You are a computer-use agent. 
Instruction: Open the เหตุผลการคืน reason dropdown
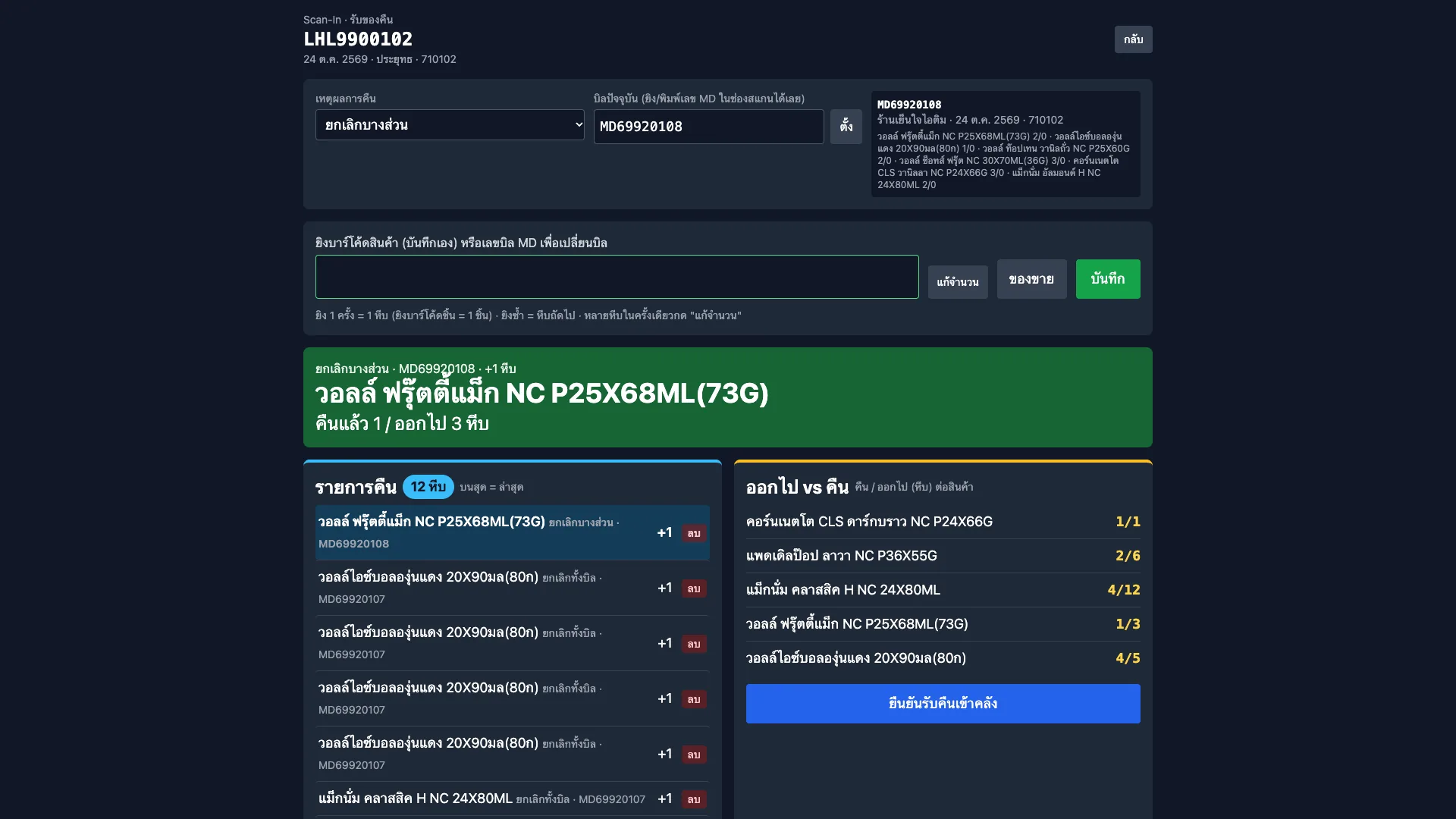[450, 125]
